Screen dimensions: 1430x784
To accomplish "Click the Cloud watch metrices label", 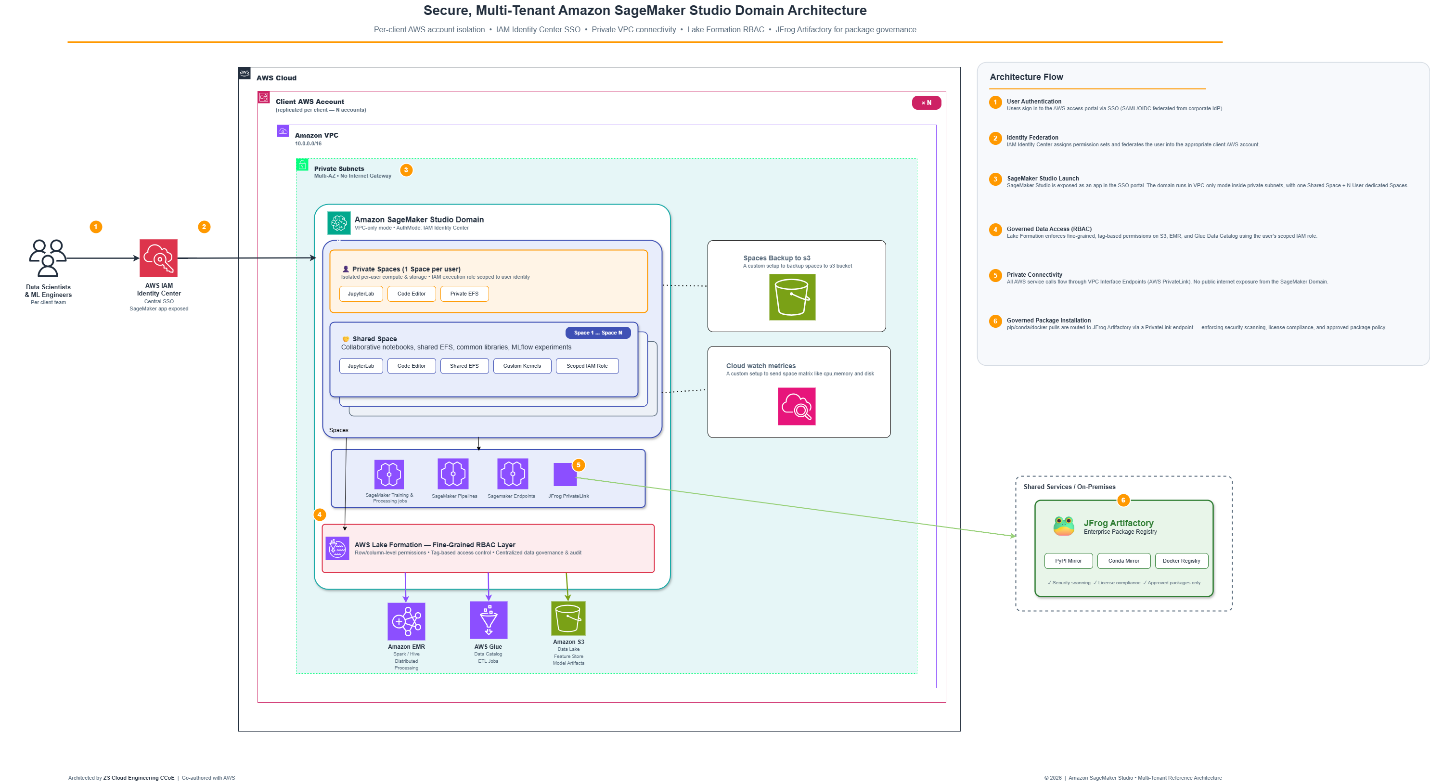I will (761, 366).
